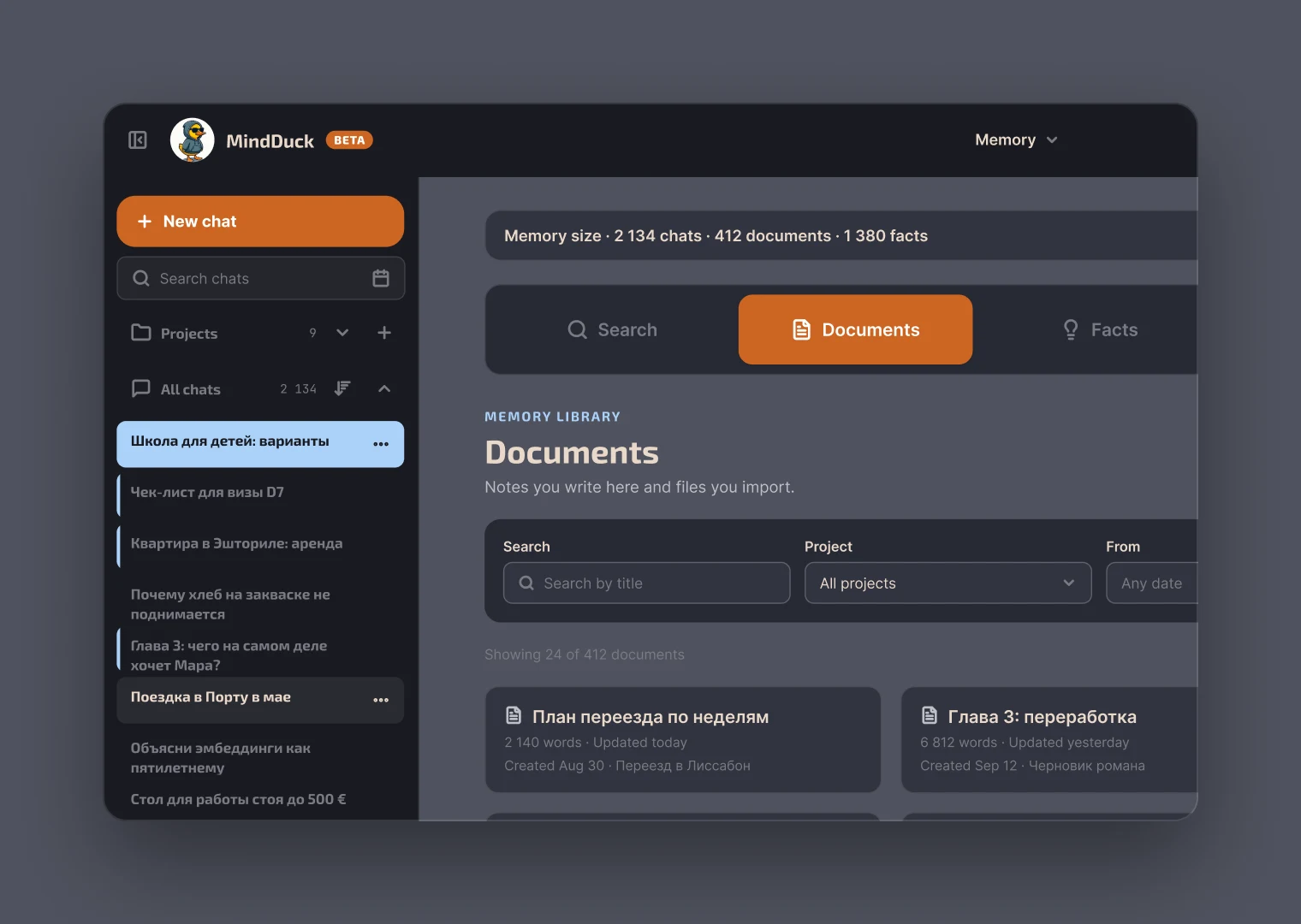
Task: Click the sort icon beside All chats
Action: 342,388
